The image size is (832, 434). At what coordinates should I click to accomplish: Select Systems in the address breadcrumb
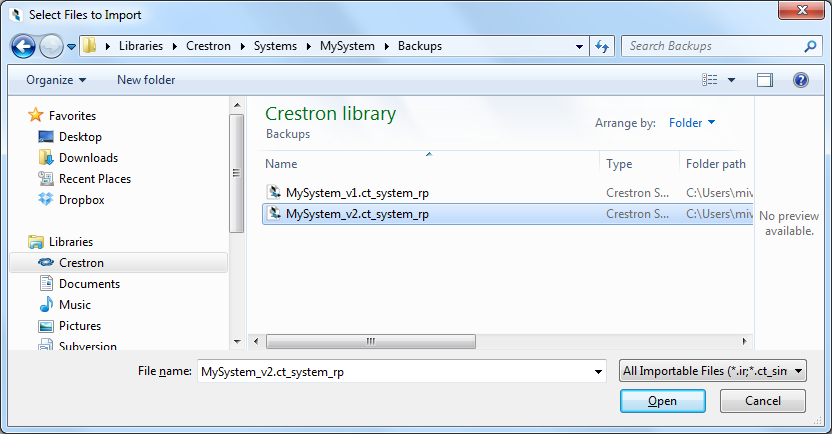tap(275, 46)
